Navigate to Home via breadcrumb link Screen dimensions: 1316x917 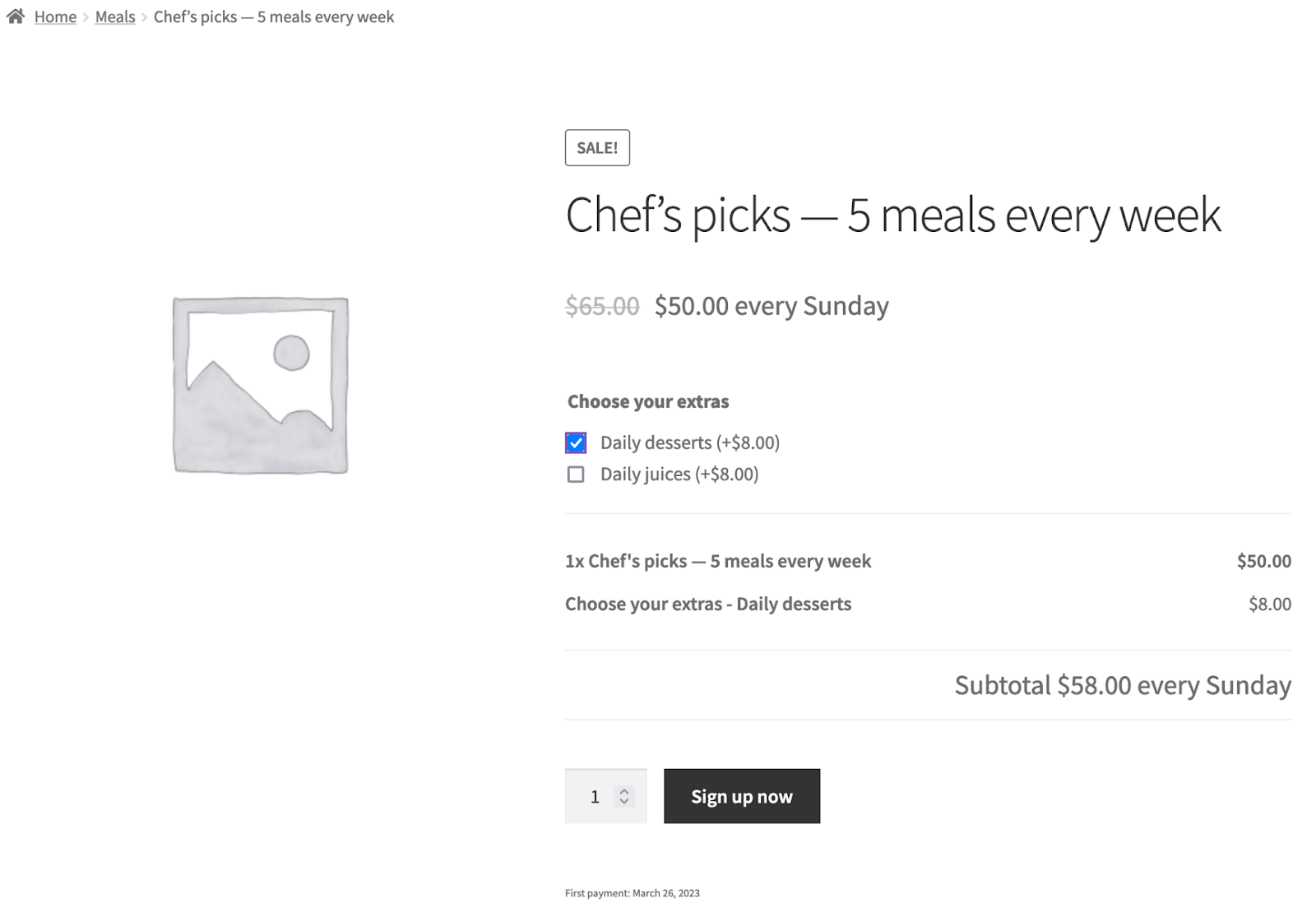point(54,16)
